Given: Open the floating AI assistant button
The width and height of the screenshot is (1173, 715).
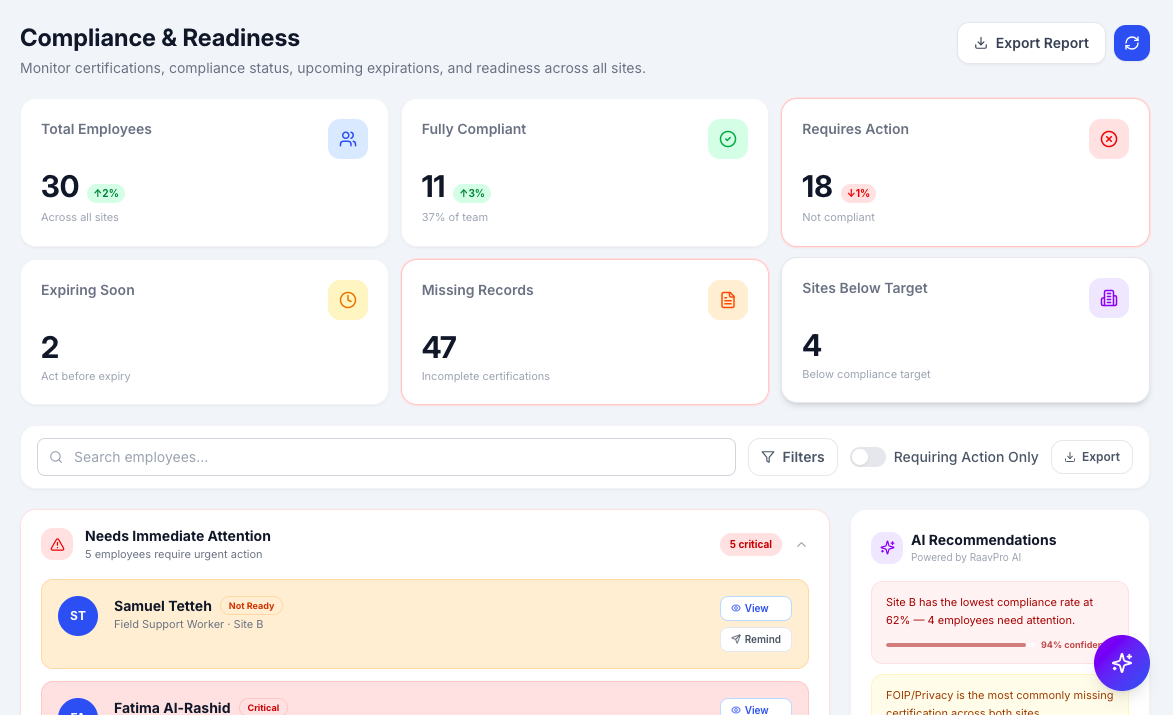Looking at the screenshot, I should pos(1121,663).
